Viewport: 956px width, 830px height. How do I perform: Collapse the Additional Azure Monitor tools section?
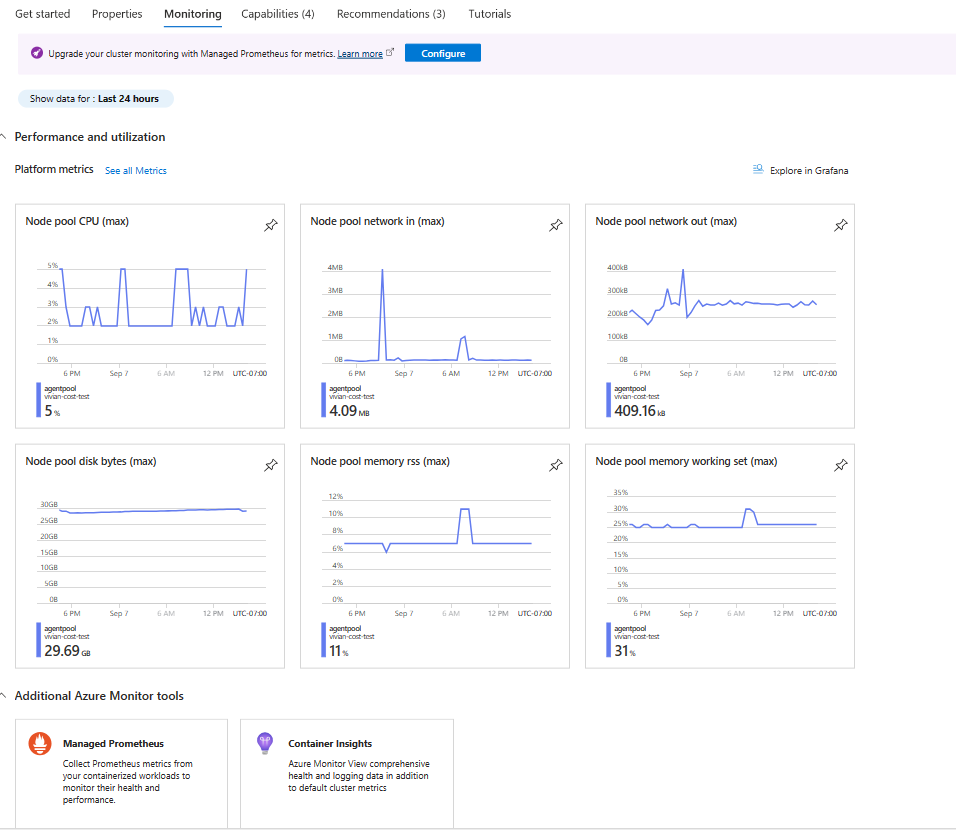point(4,696)
